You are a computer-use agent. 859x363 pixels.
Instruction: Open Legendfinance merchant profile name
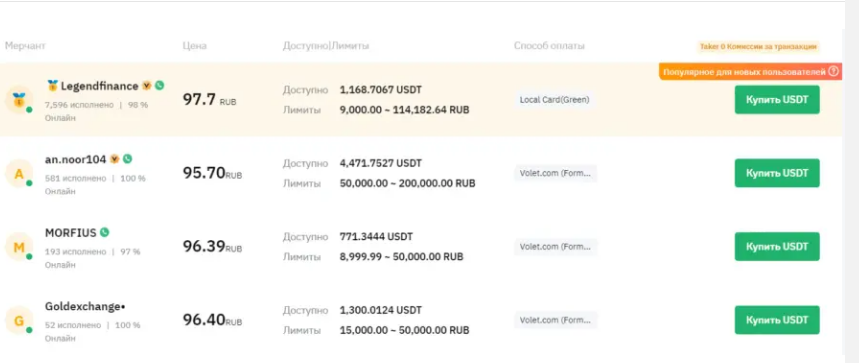click(99, 86)
